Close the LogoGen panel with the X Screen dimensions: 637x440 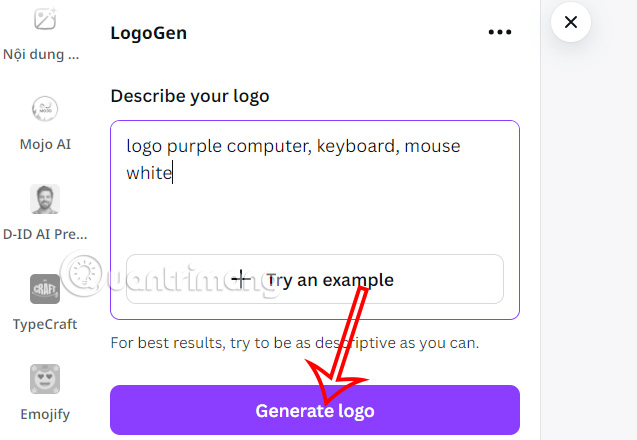point(571,22)
